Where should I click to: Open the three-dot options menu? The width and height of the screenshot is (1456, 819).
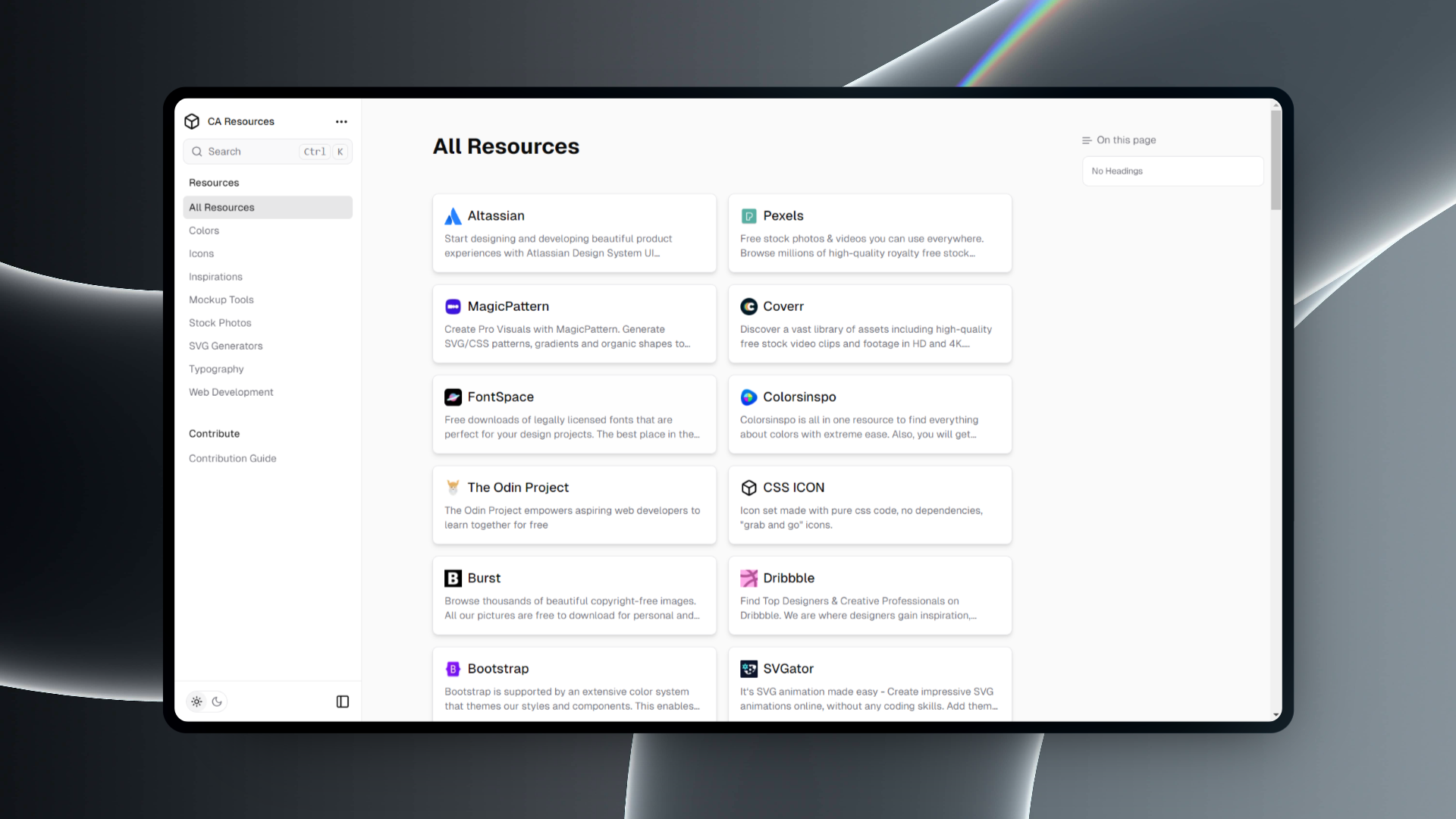tap(341, 121)
